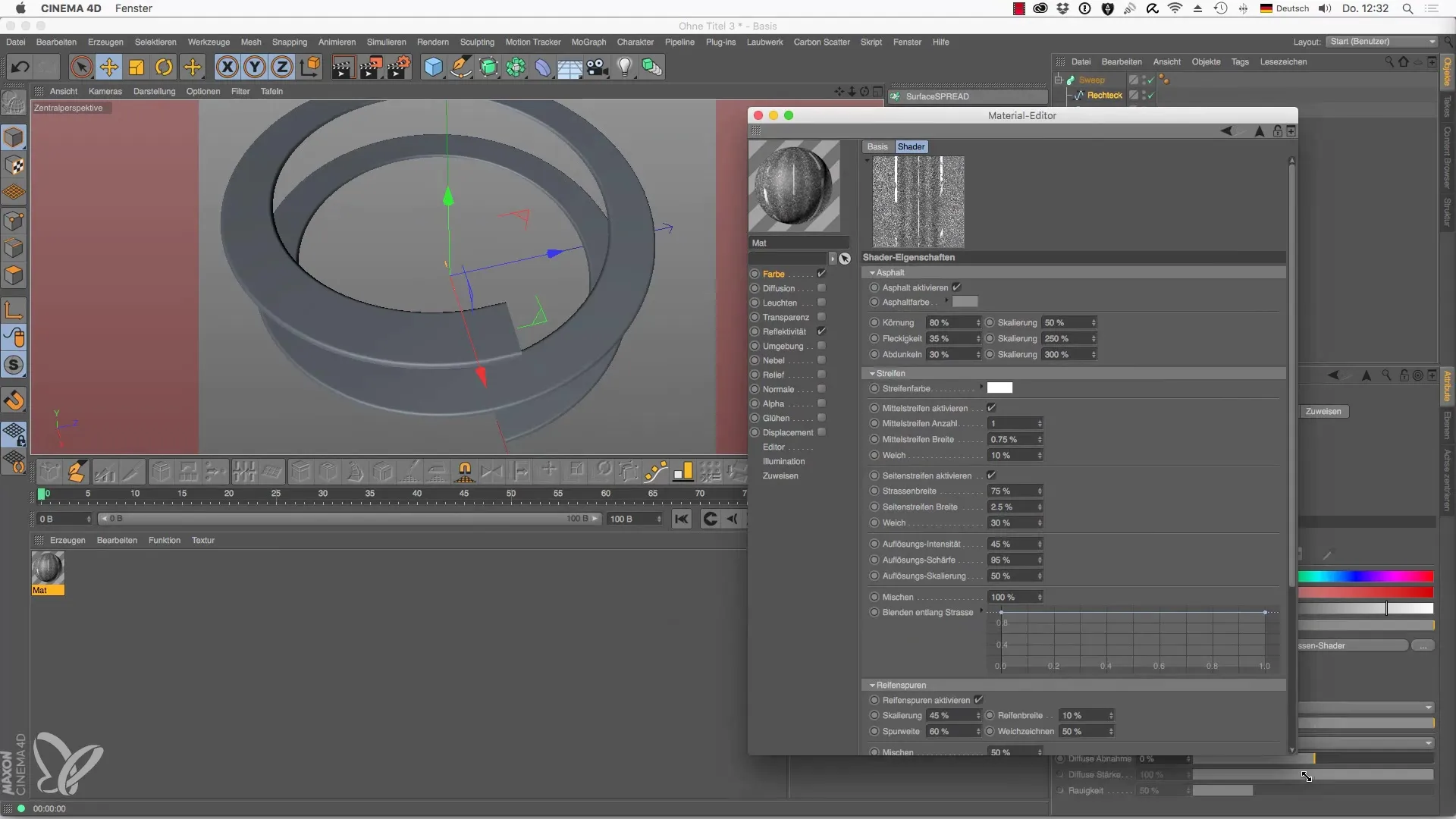Click the Zuweisen button
The height and width of the screenshot is (819, 1456).
point(1323,412)
